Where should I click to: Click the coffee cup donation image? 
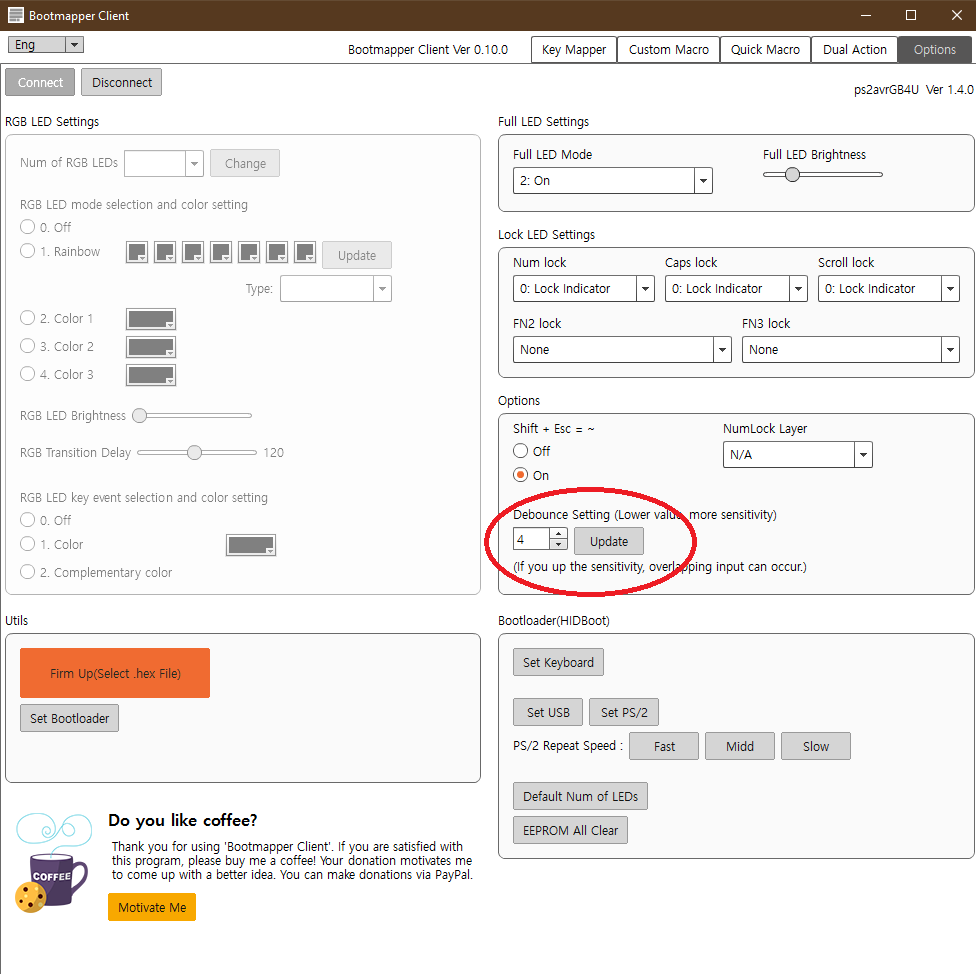(52, 865)
